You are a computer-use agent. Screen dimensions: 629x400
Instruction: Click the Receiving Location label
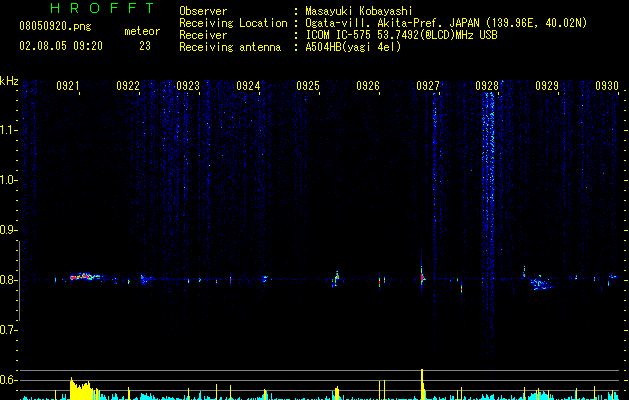pyautogui.click(x=233, y=23)
